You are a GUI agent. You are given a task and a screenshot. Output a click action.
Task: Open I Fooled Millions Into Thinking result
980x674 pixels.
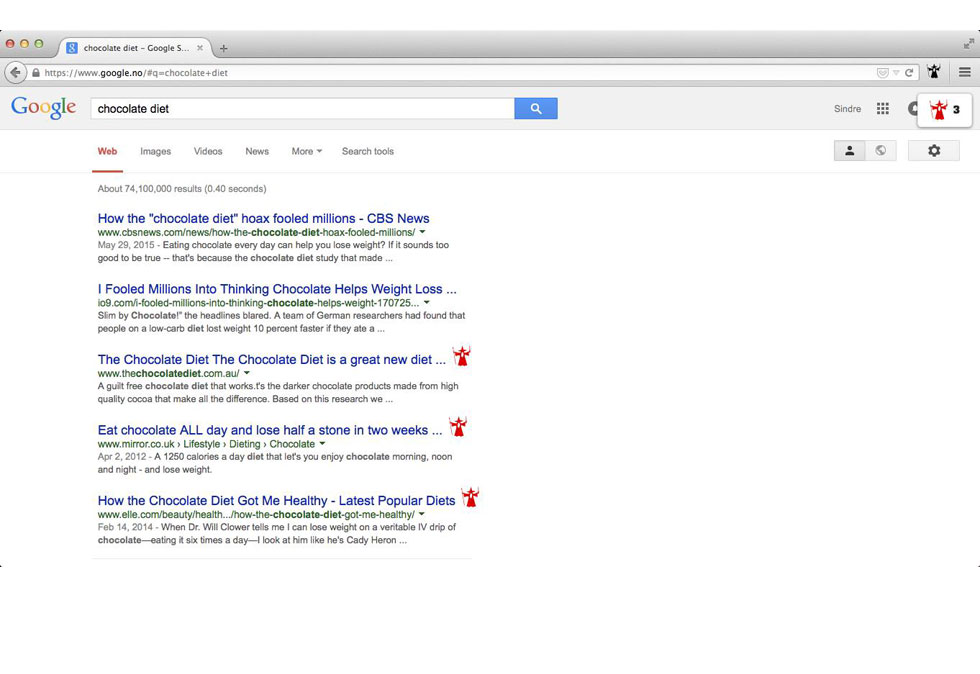click(x=277, y=289)
